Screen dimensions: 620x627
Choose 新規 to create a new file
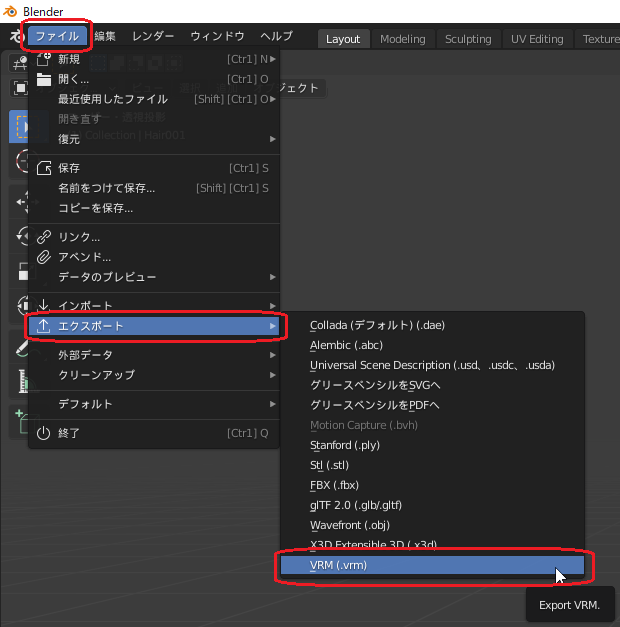coord(154,59)
